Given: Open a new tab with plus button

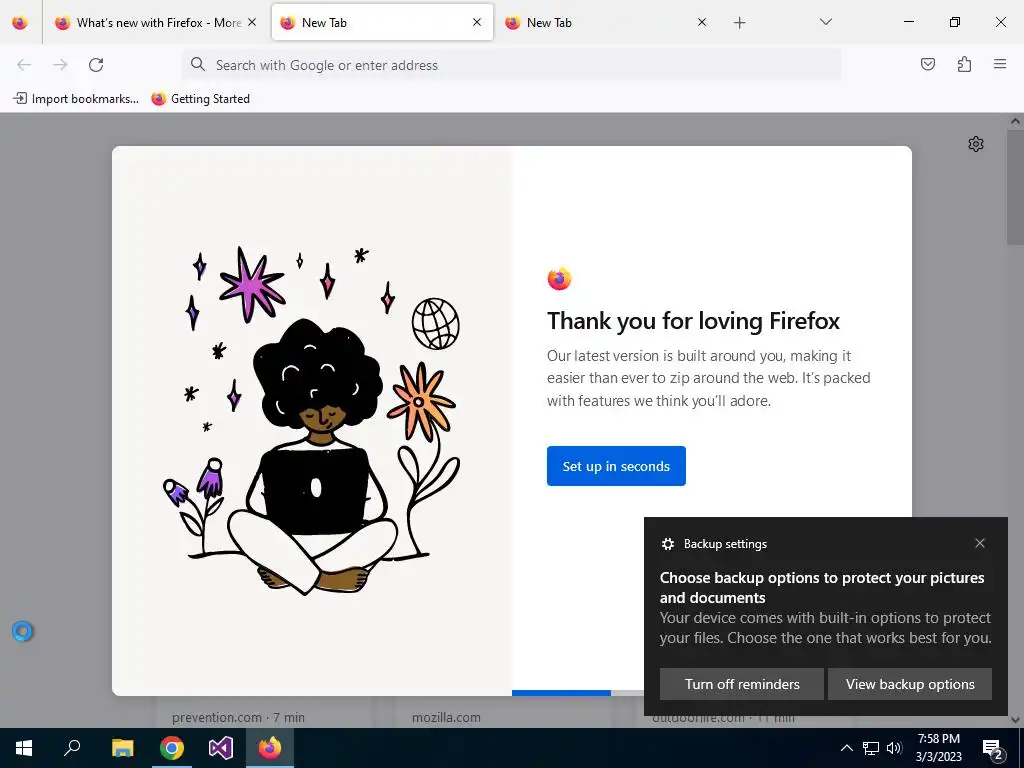Looking at the screenshot, I should [x=739, y=23].
